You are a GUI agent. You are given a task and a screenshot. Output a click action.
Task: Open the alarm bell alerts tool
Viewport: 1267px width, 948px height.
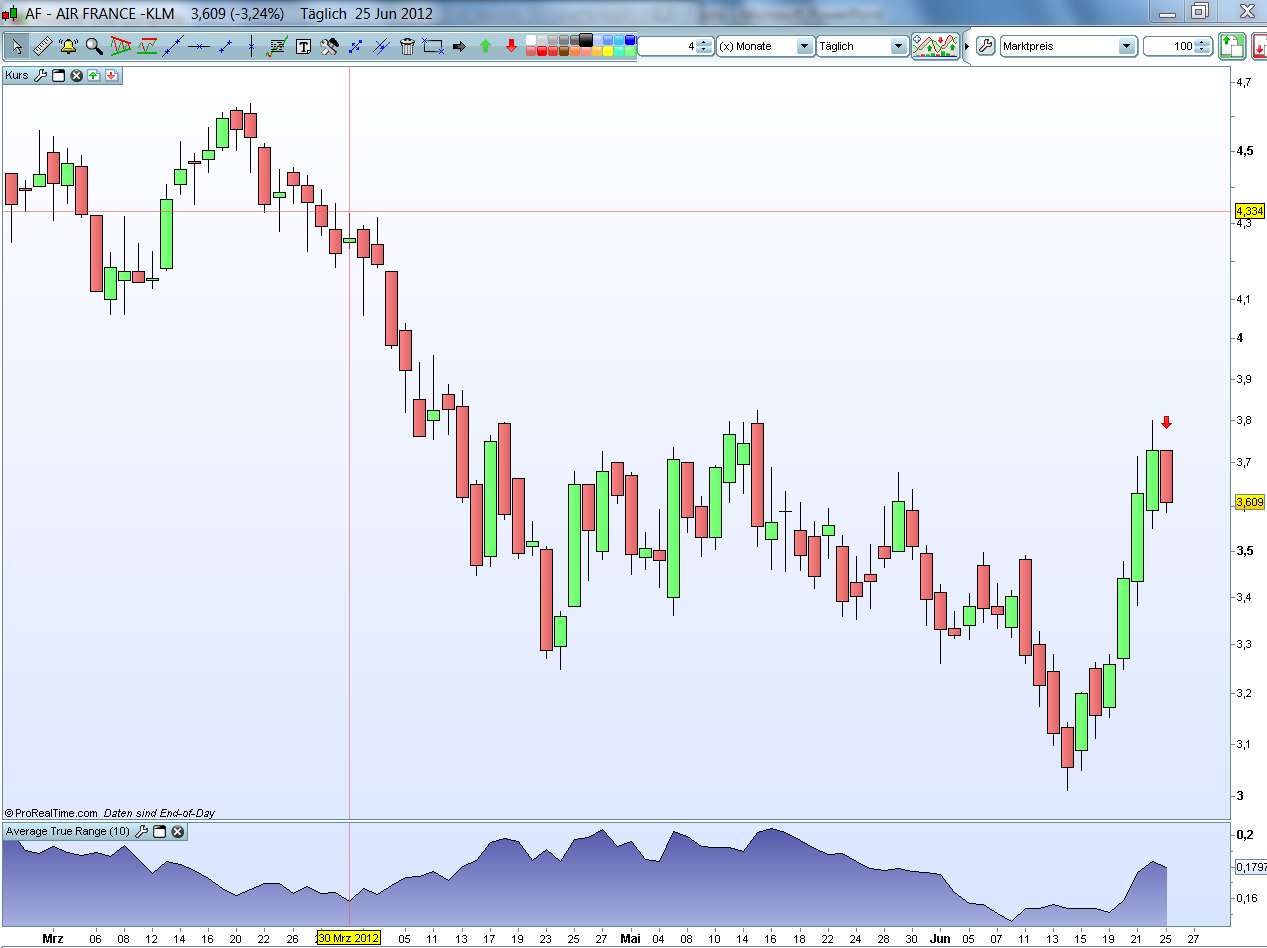coord(68,46)
